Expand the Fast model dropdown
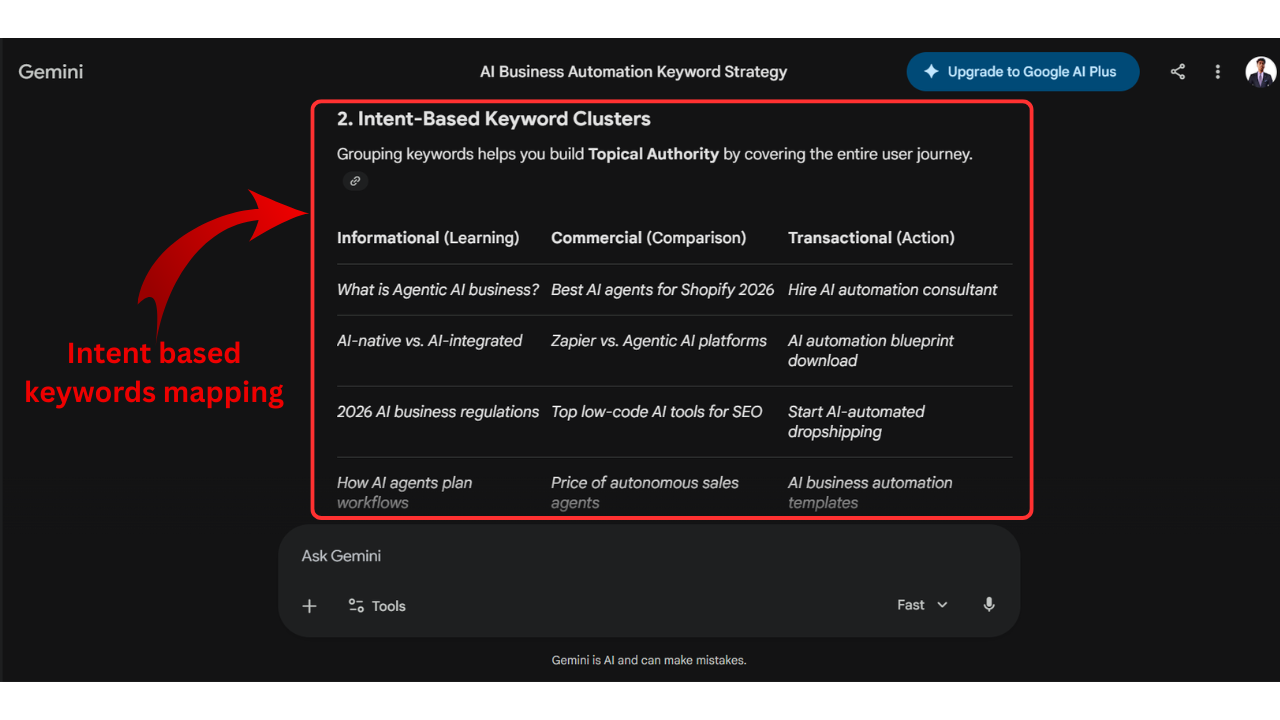 click(x=922, y=605)
